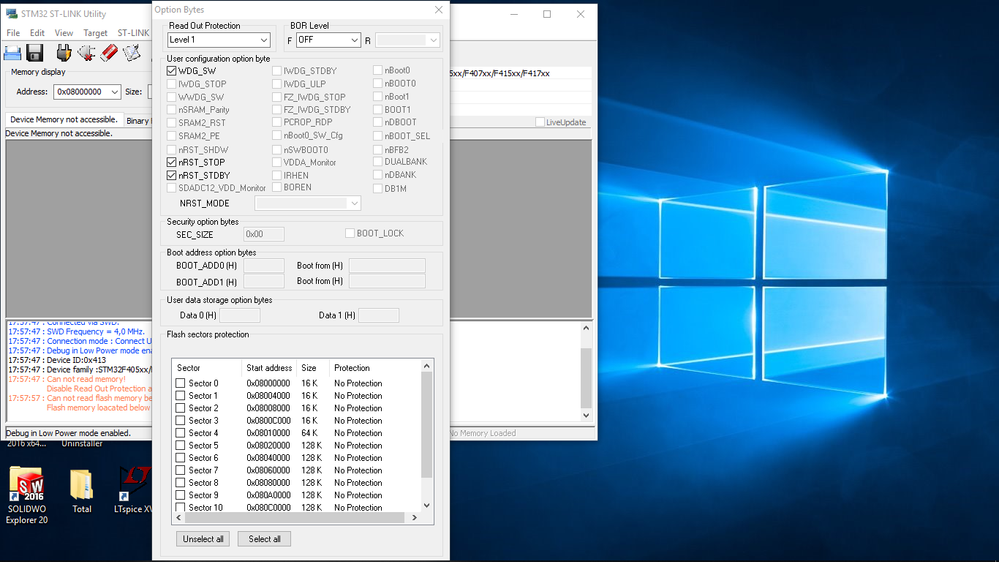Click the horizontal scrollbar under the sector list

point(290,518)
